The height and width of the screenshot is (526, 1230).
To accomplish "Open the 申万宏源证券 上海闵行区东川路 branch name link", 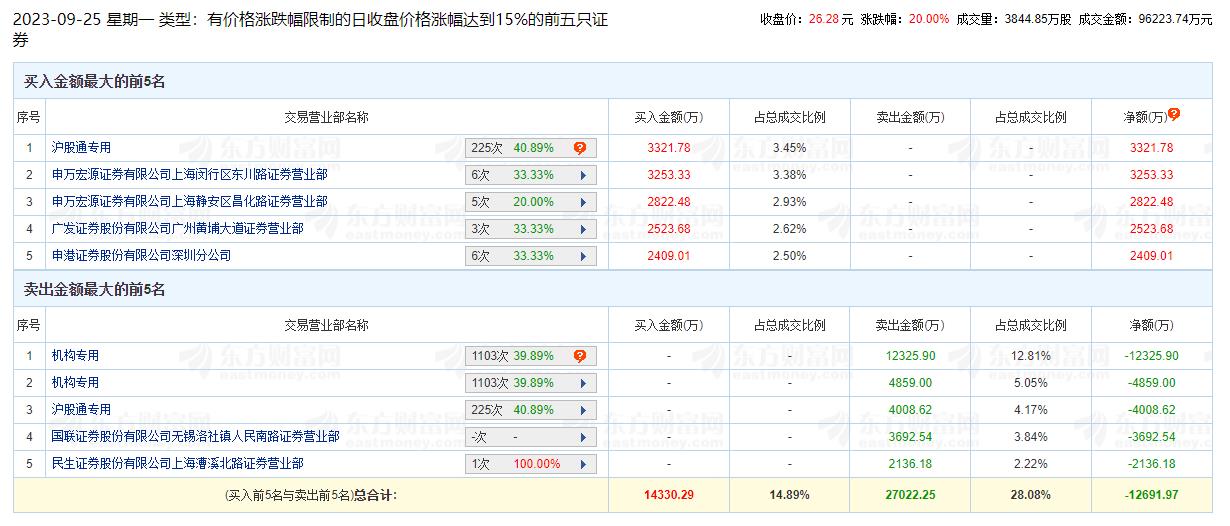I will 189,175.
